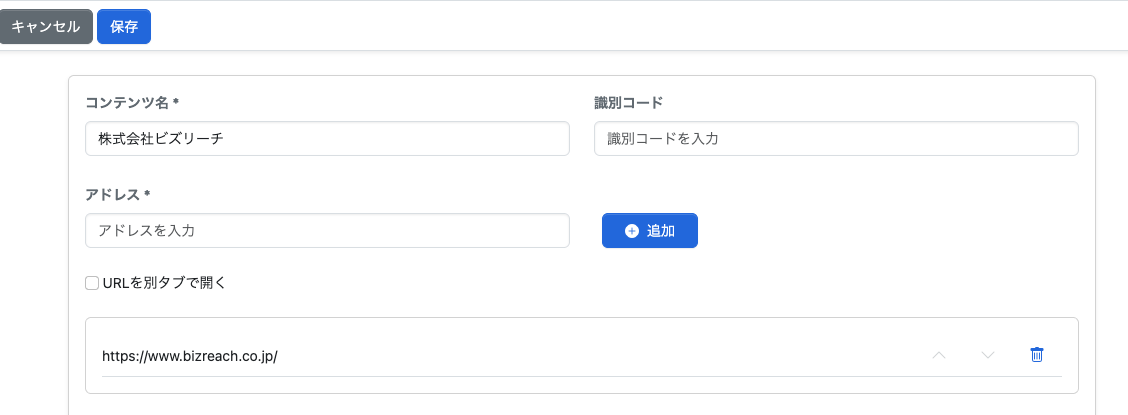Move the bizreach URL down with chevron

988,355
